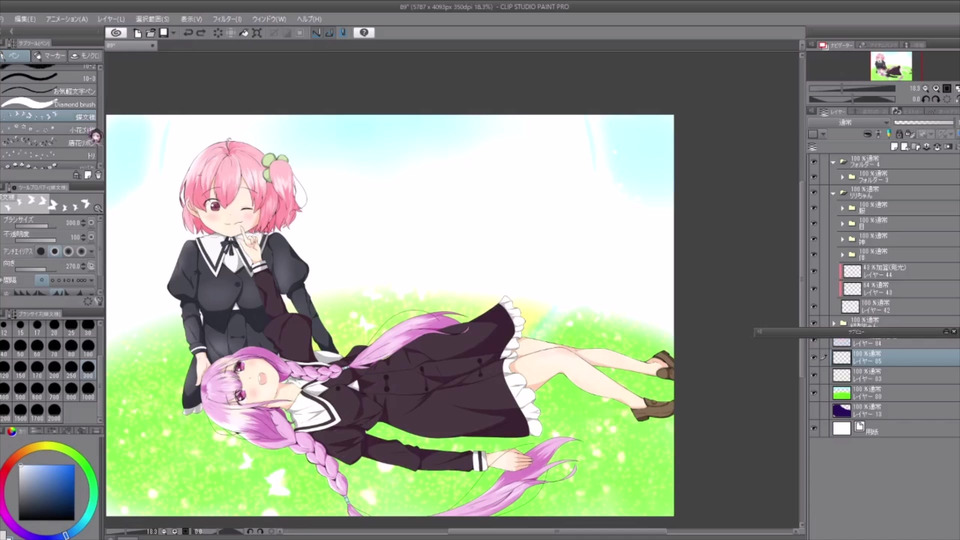Select レイヤー 43 in the layer list
Image resolution: width=960 pixels, height=540 pixels.
[899, 289]
